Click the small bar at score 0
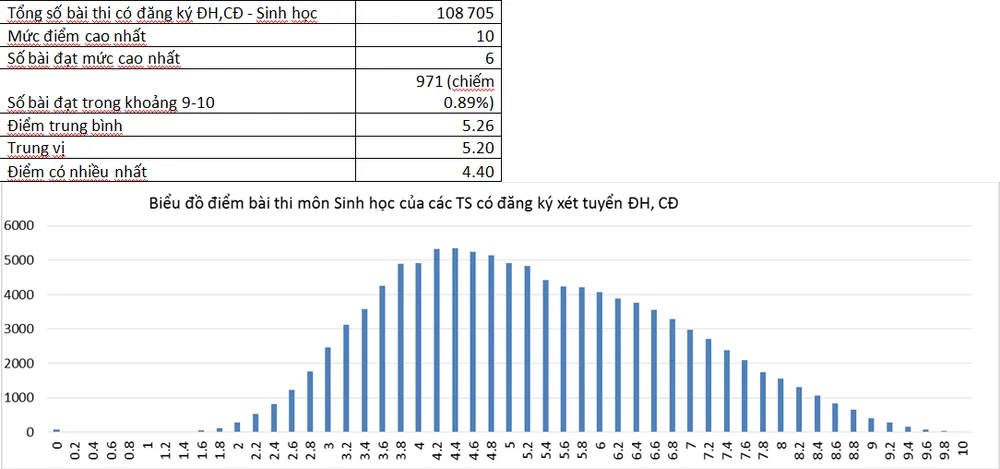 tap(57, 430)
